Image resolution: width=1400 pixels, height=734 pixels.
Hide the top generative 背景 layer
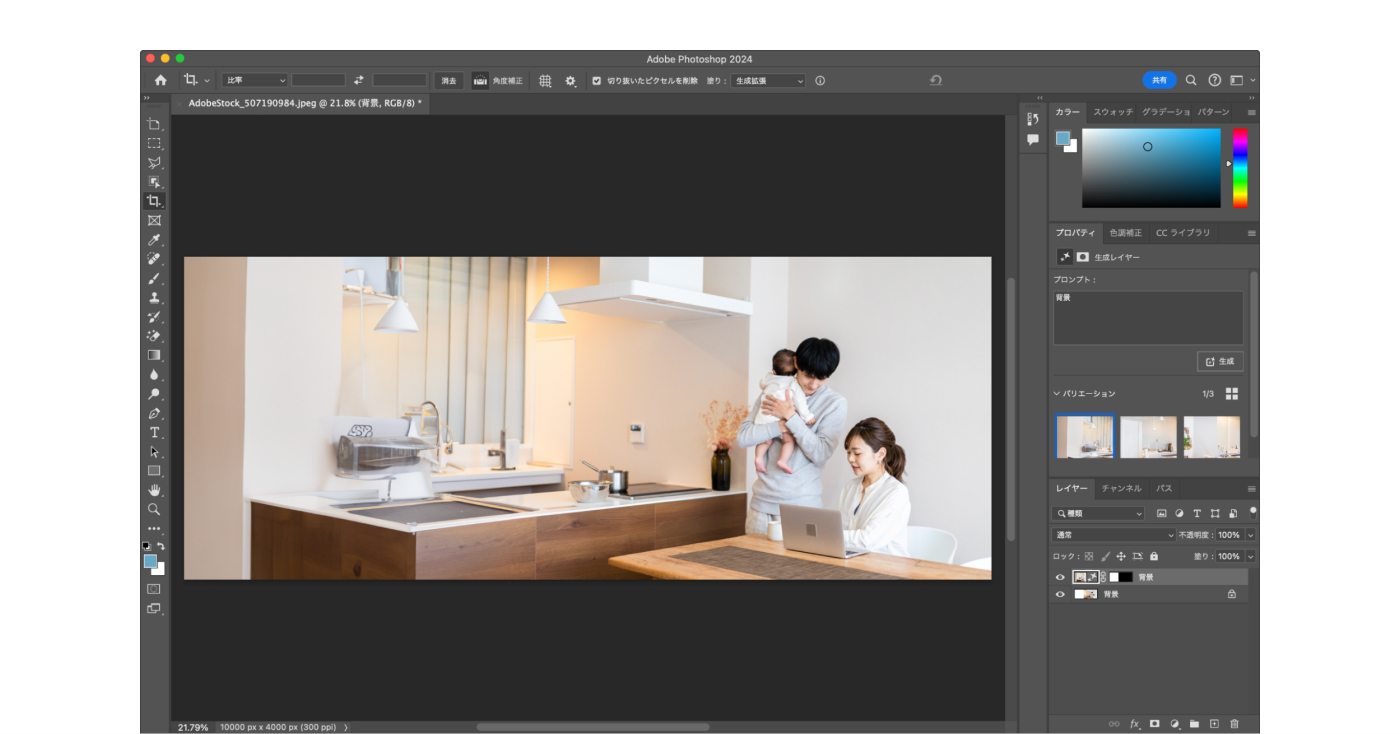[1060, 577]
